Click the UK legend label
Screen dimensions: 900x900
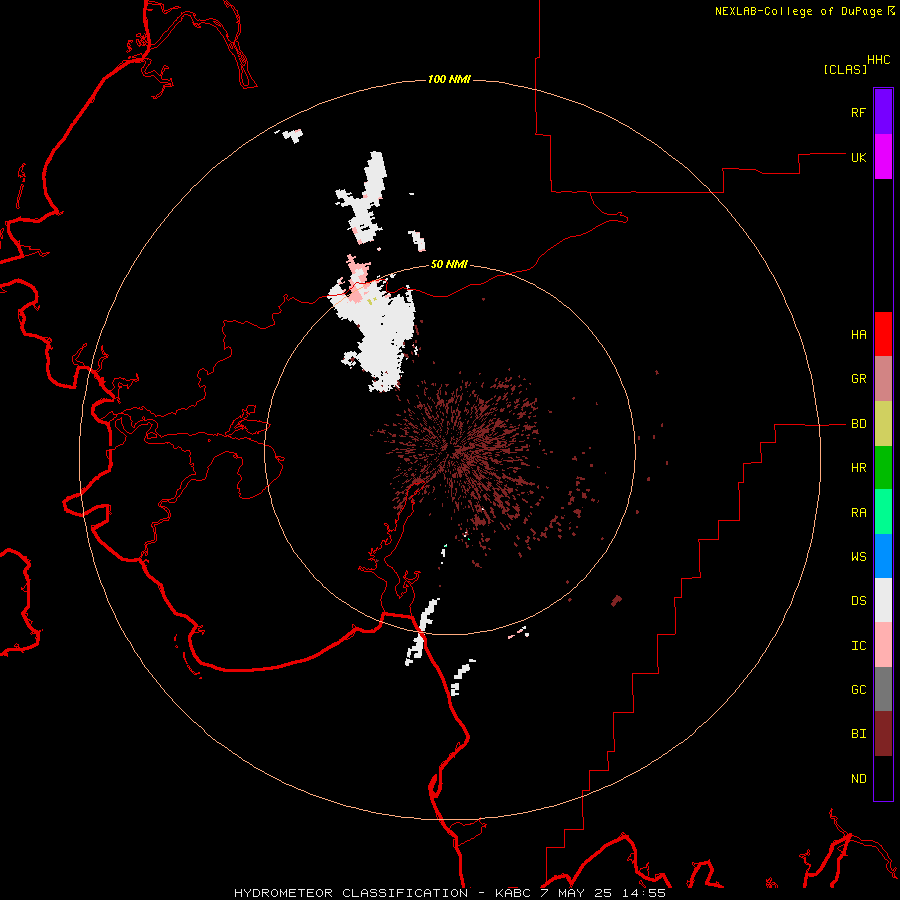click(858, 157)
